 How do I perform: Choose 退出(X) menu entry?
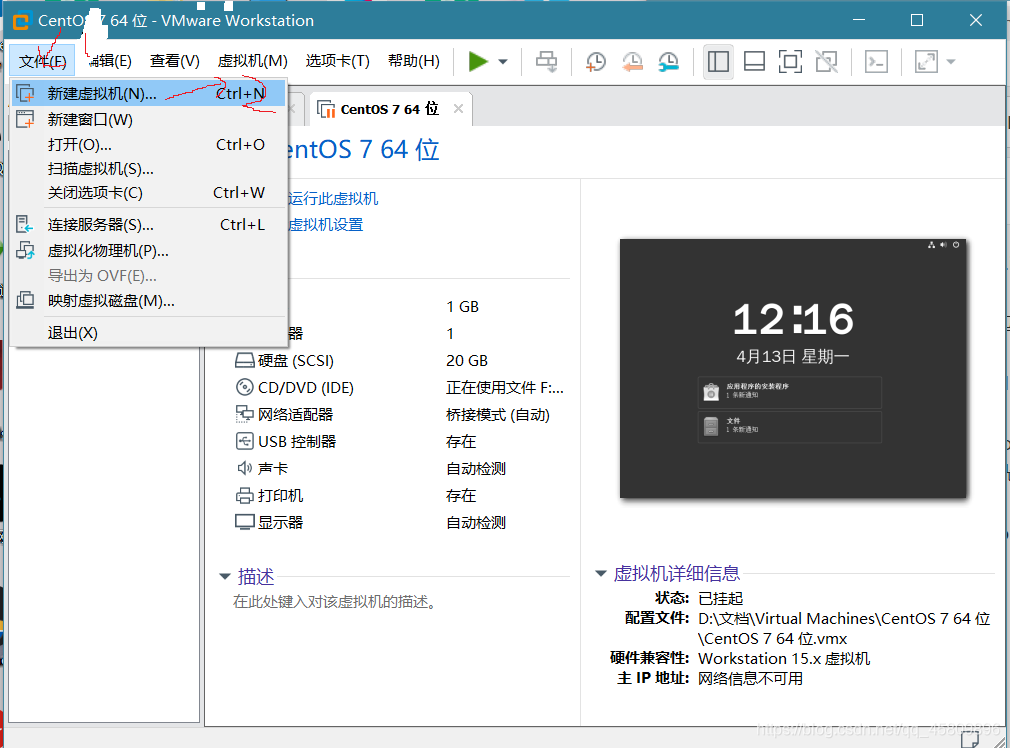[149, 333]
